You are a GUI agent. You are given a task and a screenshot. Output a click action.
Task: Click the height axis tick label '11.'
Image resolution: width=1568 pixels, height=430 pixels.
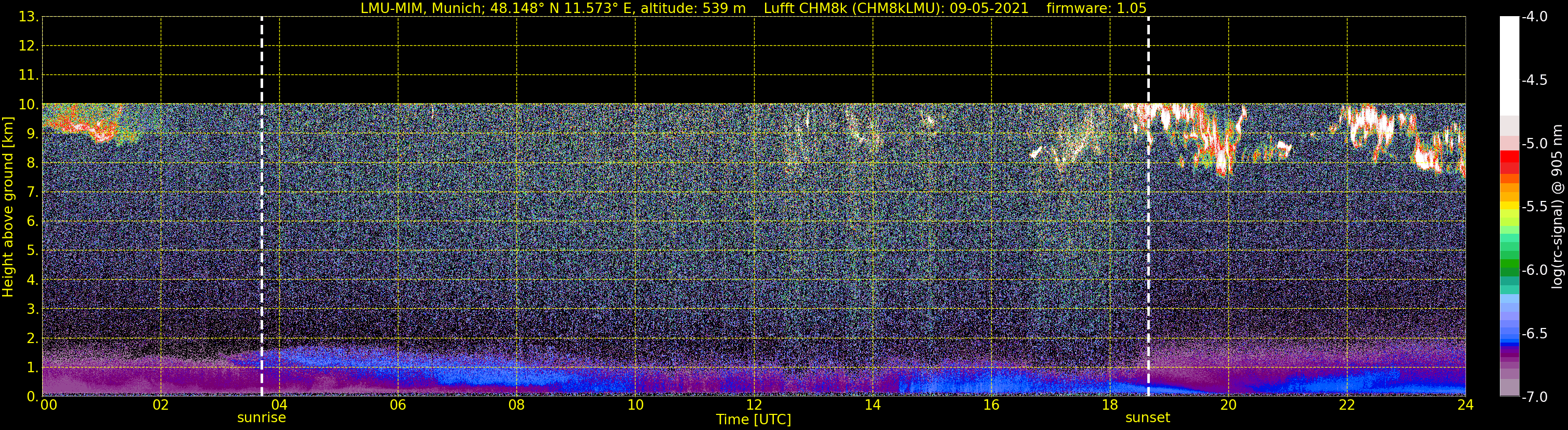point(29,75)
